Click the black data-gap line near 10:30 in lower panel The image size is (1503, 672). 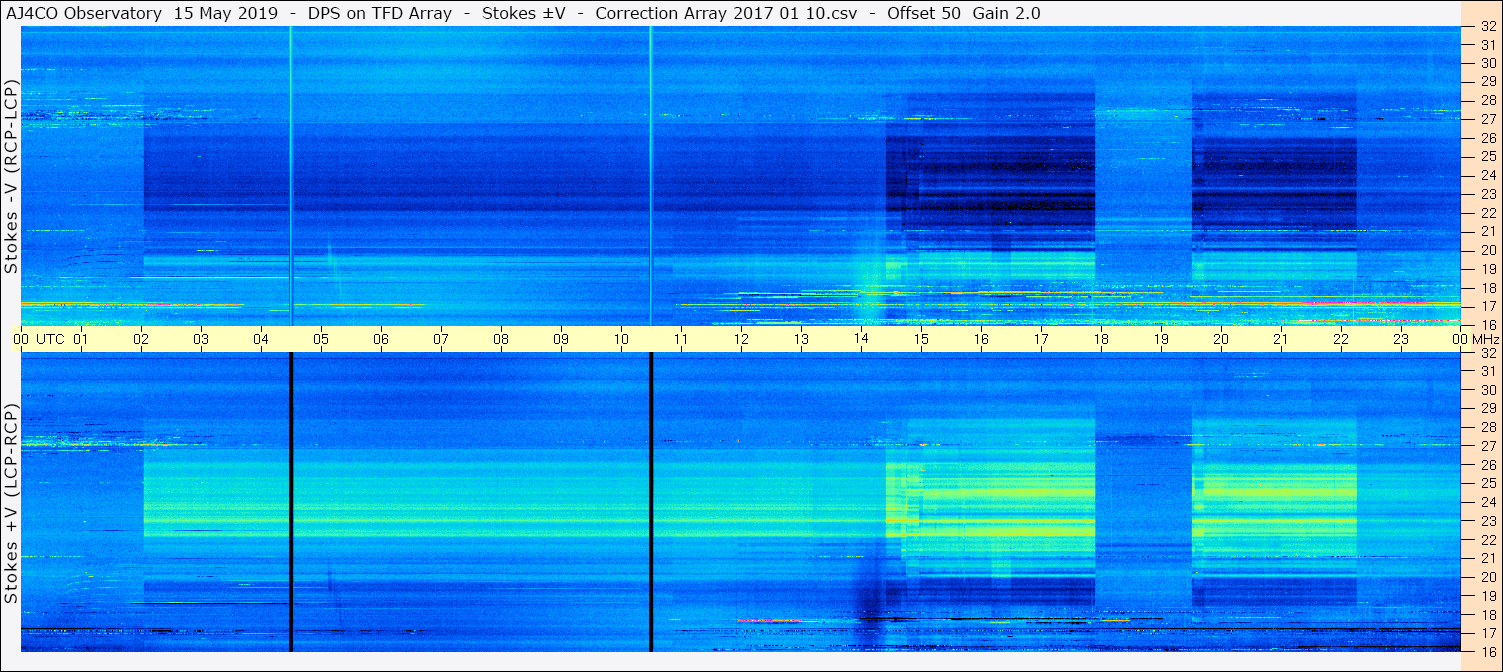(651, 502)
